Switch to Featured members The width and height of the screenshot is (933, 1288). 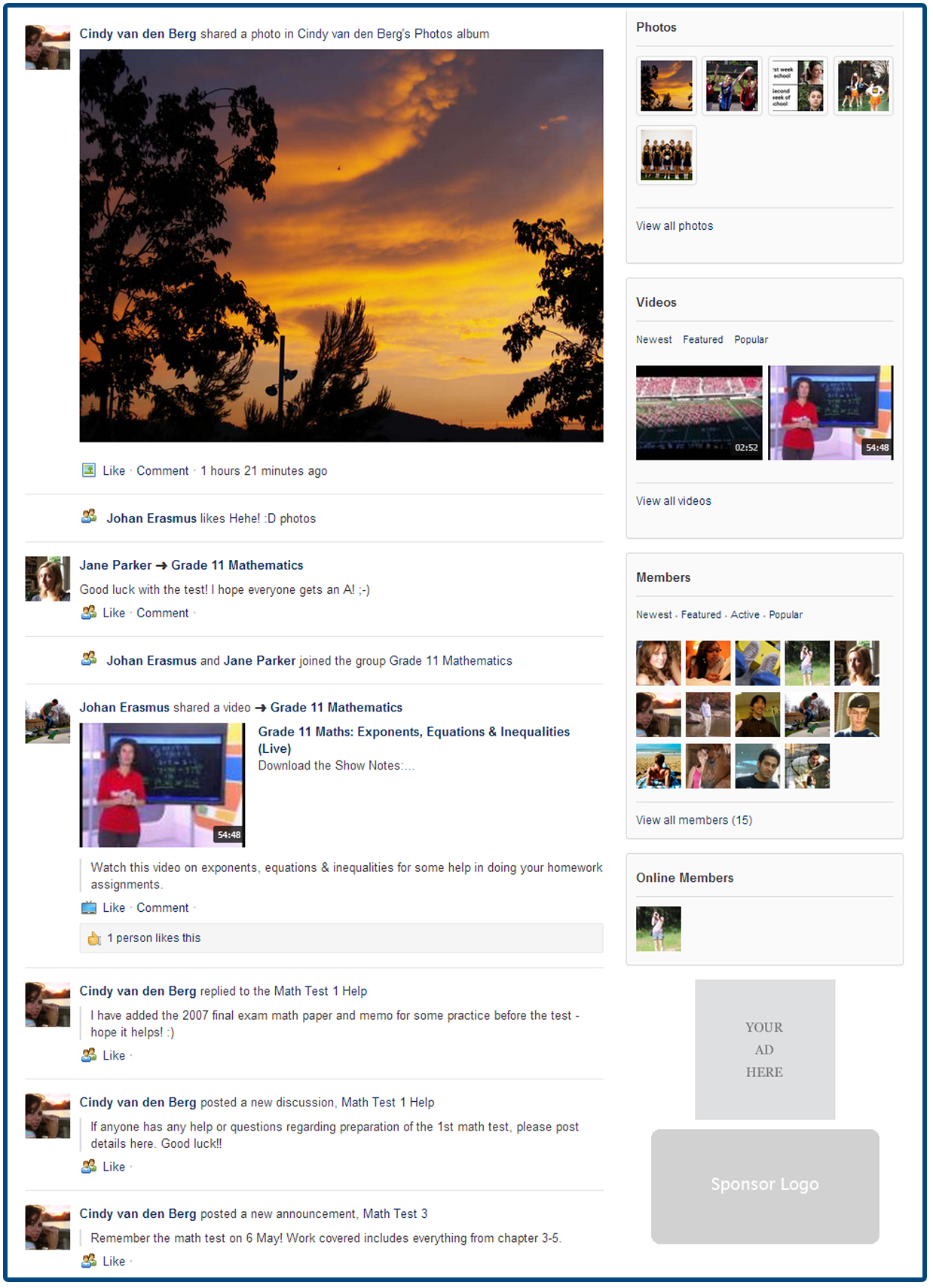(x=701, y=615)
